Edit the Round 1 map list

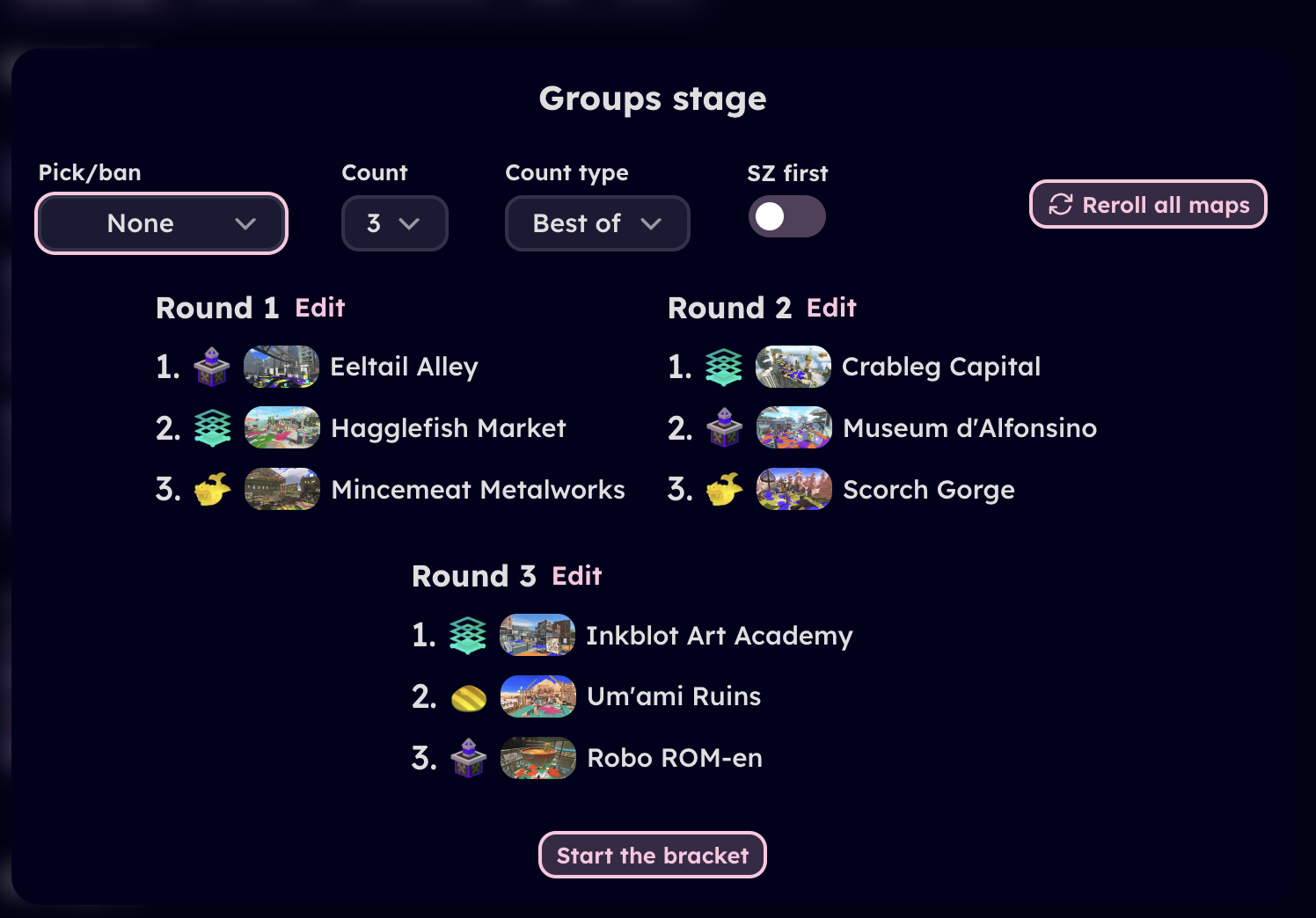(320, 308)
